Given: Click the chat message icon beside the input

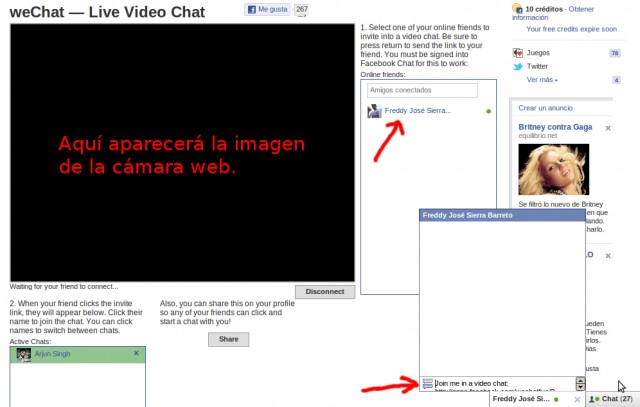Looking at the screenshot, I should click(427, 383).
